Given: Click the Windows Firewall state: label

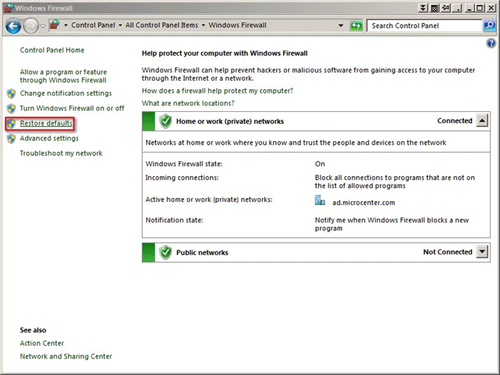Looking at the screenshot, I should [x=184, y=164].
